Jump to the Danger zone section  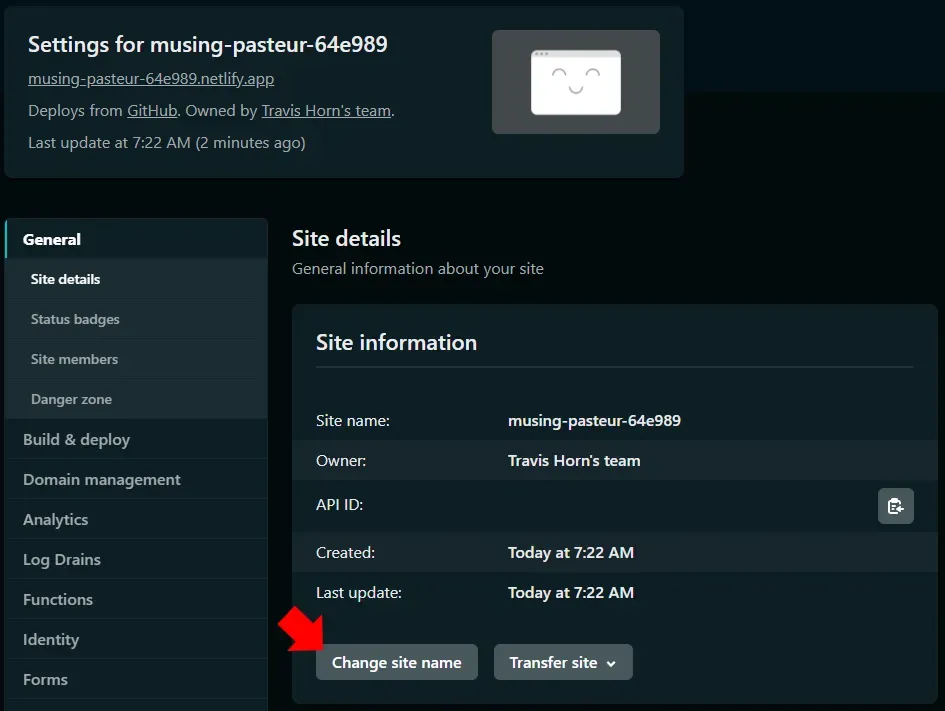[x=71, y=399]
